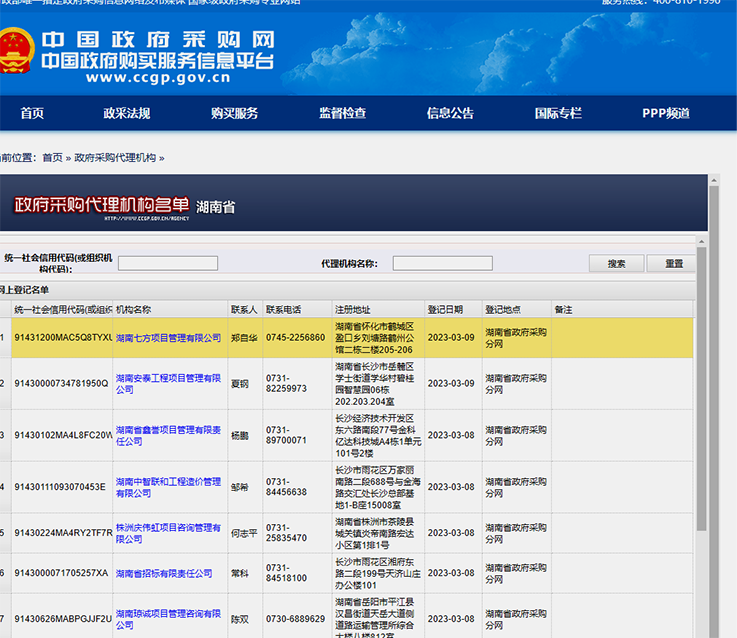737x638 pixels.
Task: Open 湖南省招标有限责任公司 link
Action: coord(164,573)
